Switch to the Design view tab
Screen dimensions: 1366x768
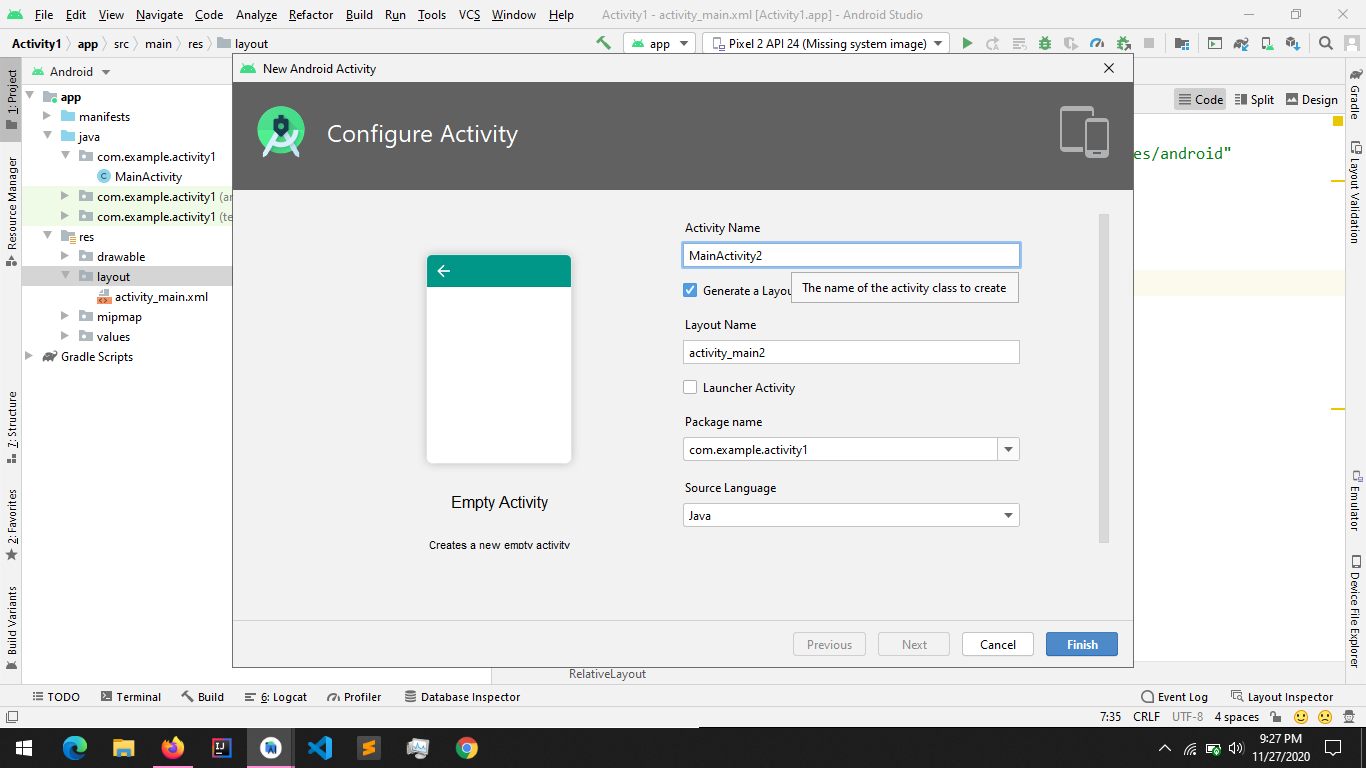(1311, 99)
